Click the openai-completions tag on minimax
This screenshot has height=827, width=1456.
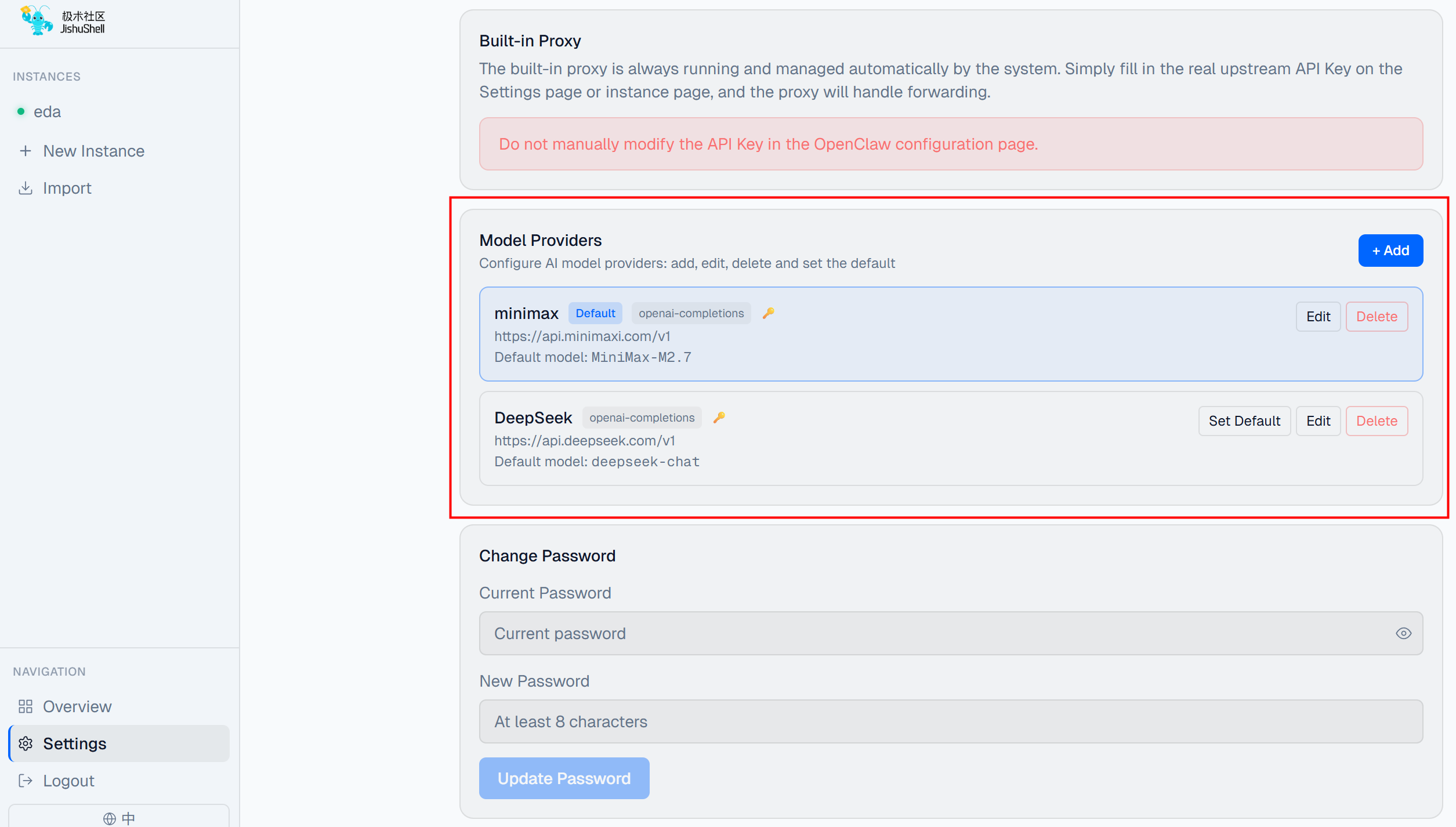[691, 313]
